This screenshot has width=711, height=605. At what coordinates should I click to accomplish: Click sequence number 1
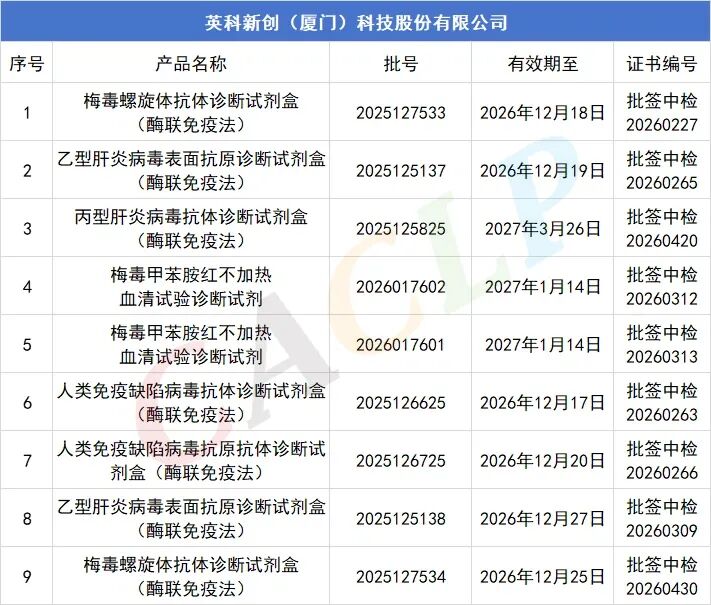(27, 113)
